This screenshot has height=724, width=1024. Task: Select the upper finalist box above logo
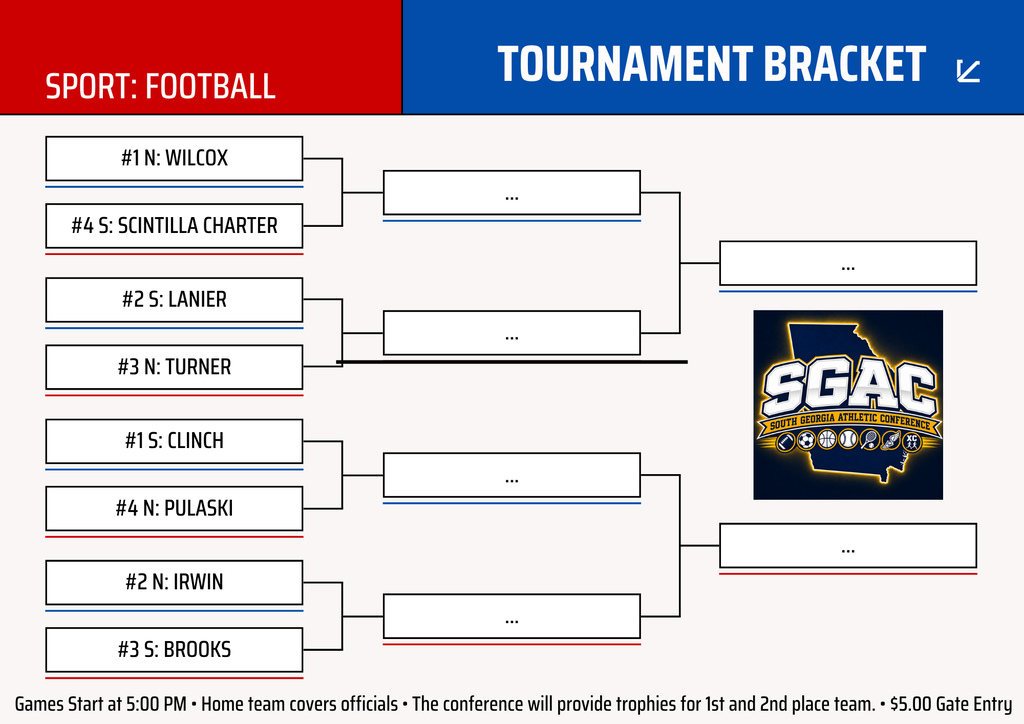point(848,263)
